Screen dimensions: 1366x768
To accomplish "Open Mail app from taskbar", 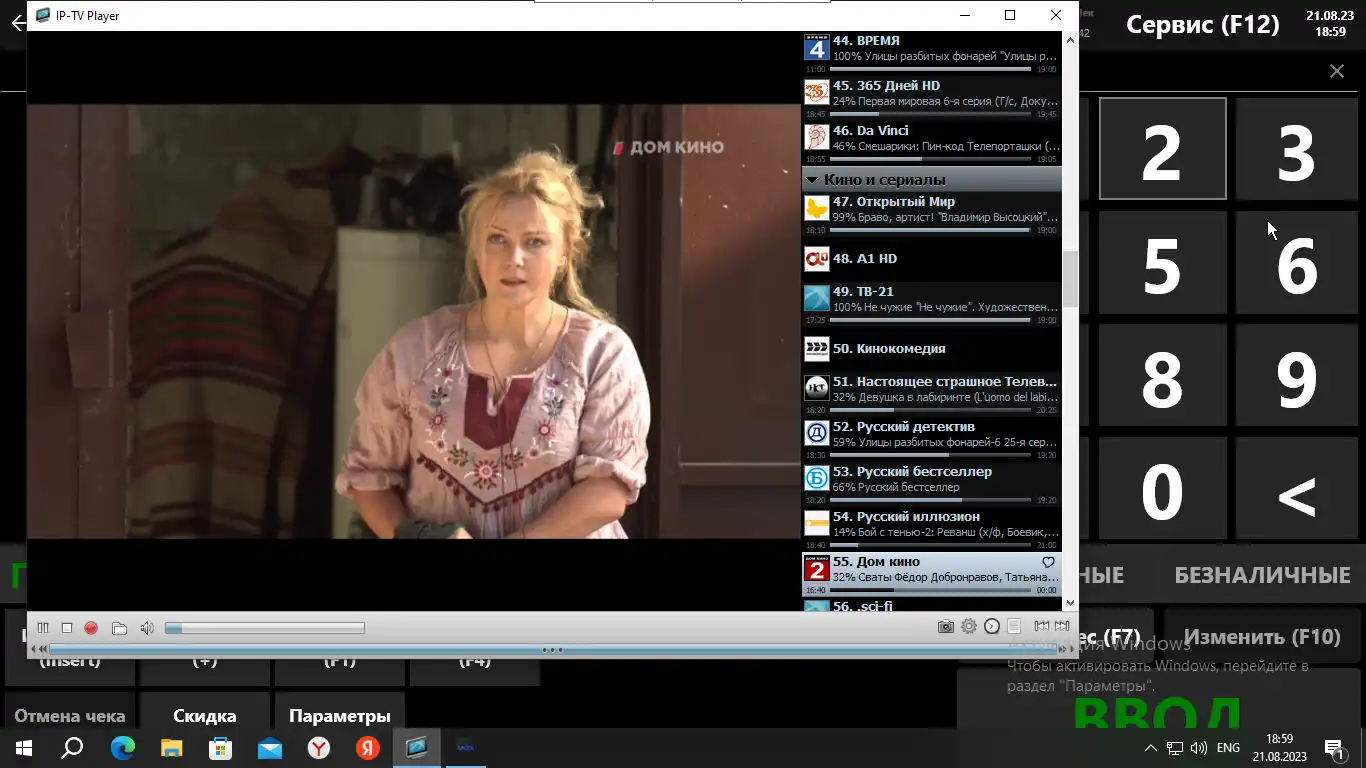I will (x=269, y=748).
